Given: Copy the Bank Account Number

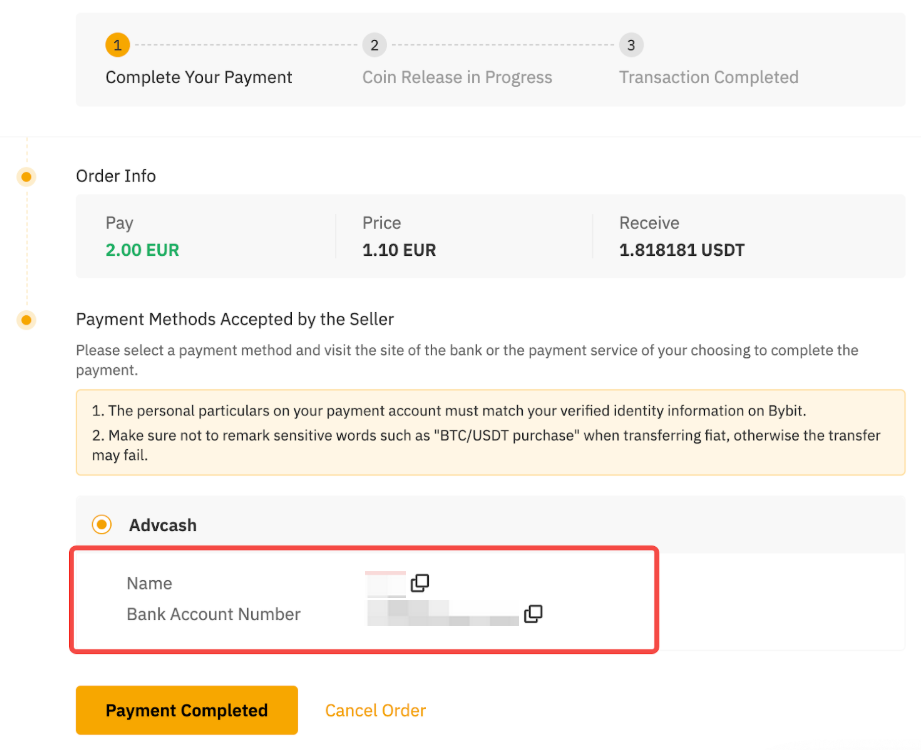Looking at the screenshot, I should [x=533, y=614].
